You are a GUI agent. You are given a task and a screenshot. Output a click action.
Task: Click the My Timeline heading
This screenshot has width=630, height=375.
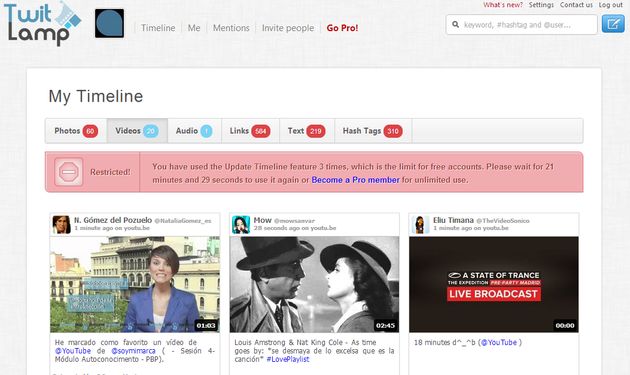point(96,96)
